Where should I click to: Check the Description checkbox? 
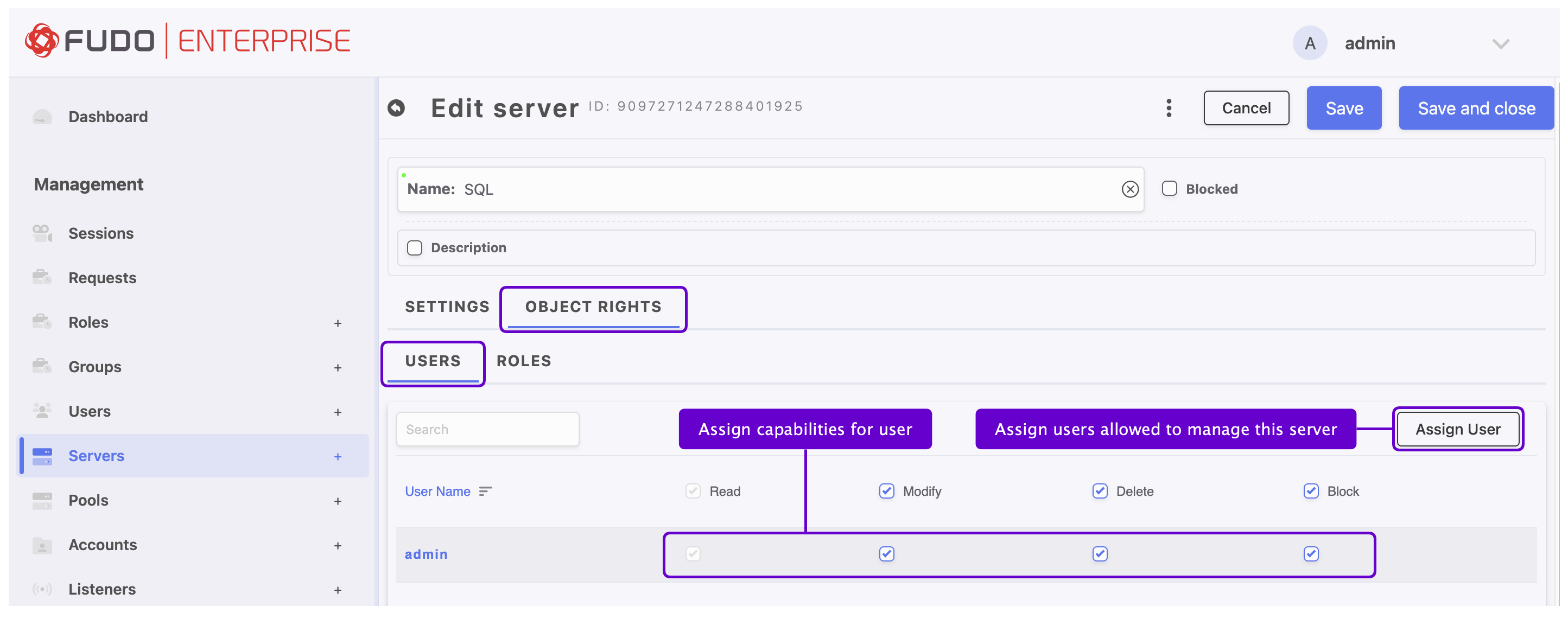[415, 248]
